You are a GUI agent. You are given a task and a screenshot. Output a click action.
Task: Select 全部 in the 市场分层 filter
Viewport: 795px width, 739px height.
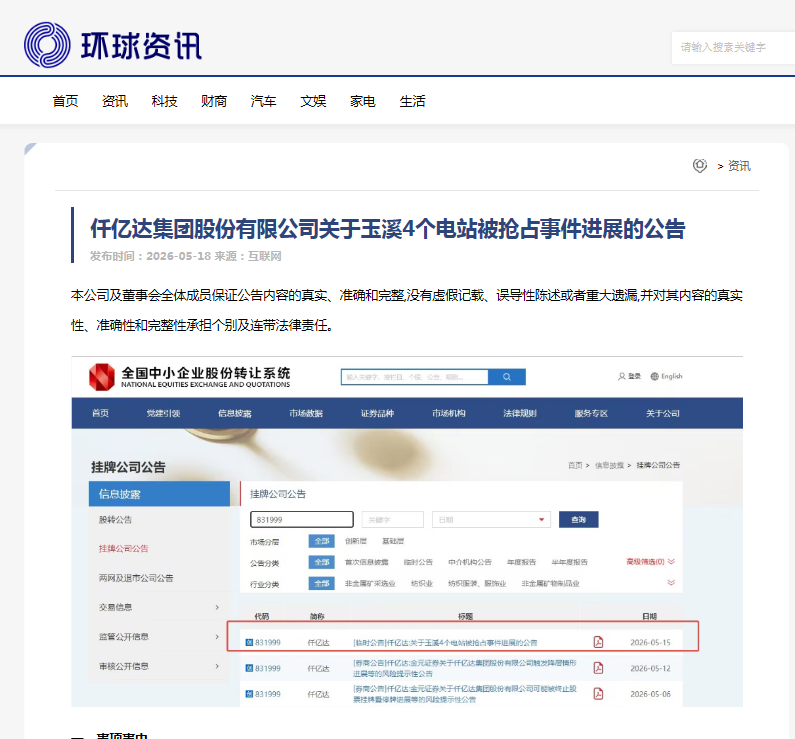321,541
